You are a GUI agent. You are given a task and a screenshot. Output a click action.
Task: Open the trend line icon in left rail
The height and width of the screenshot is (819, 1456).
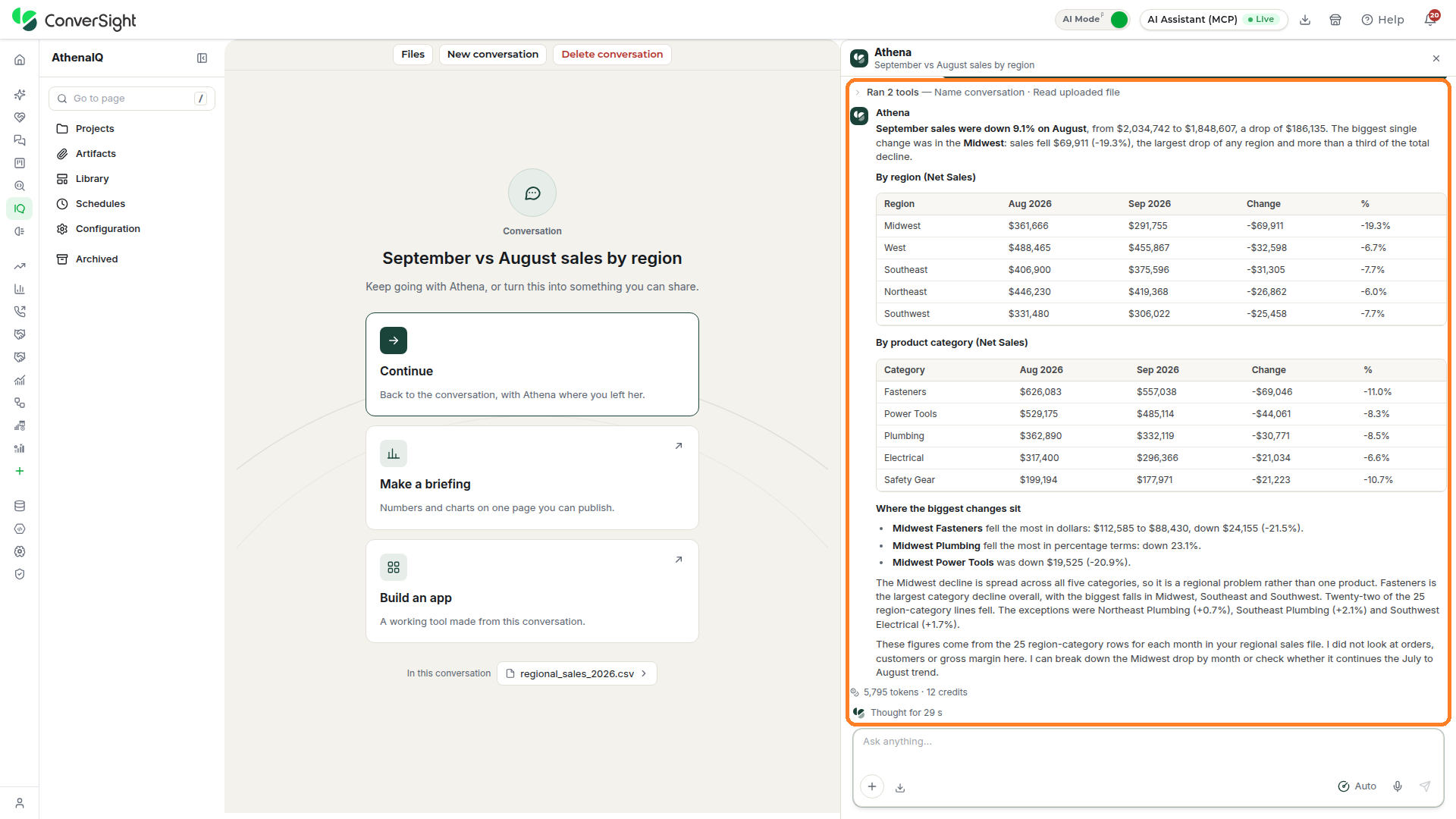20,266
